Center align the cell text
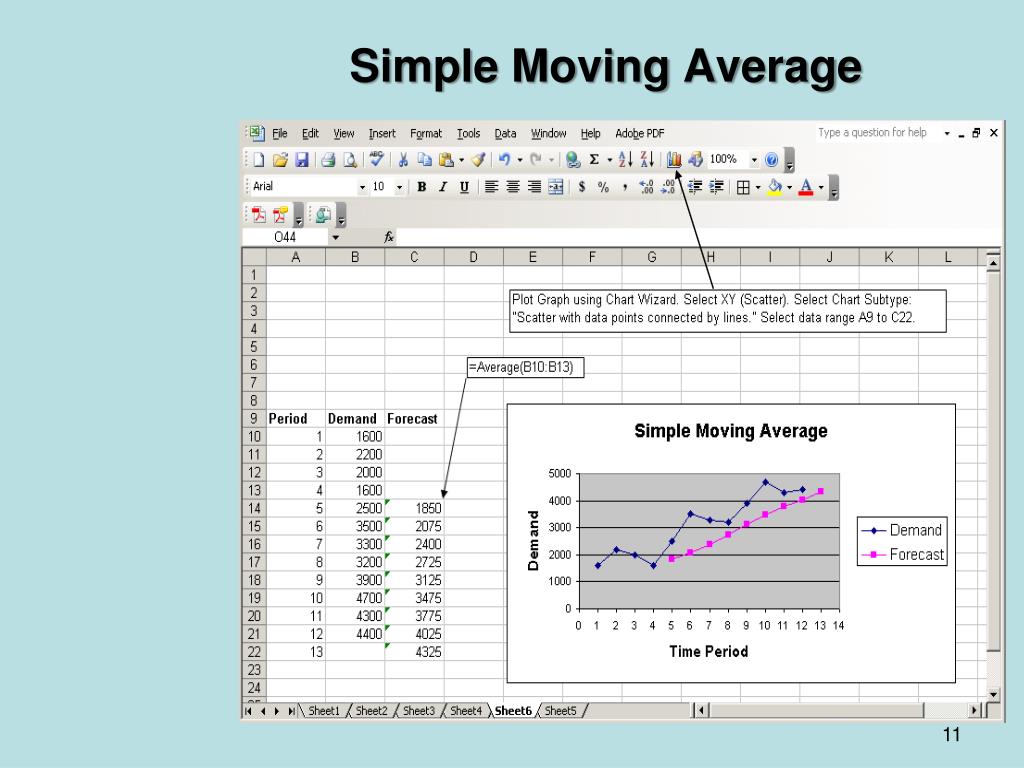This screenshot has height=768, width=1024. 513,187
